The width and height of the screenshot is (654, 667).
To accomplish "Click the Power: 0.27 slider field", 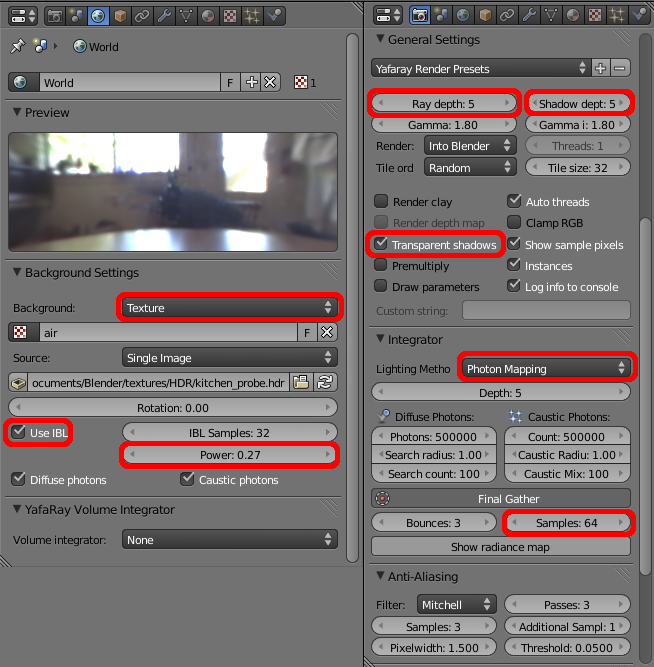I will [229, 456].
